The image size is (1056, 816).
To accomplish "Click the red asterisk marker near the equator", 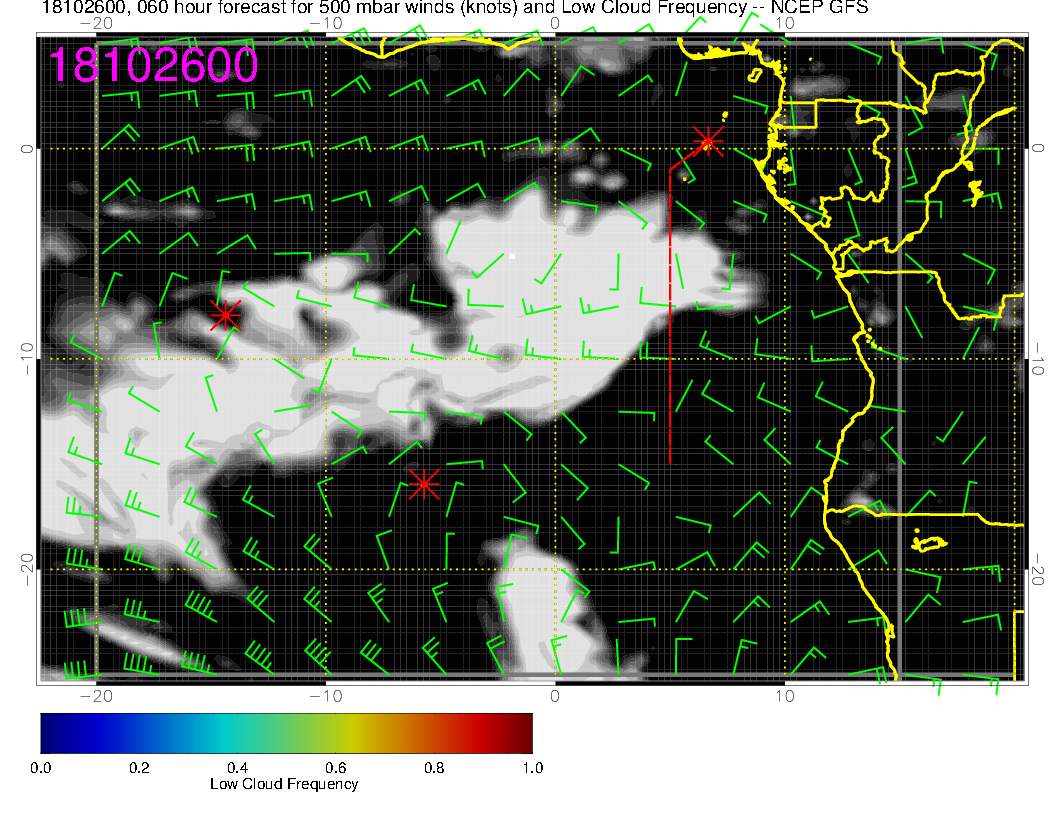I will coord(708,140).
